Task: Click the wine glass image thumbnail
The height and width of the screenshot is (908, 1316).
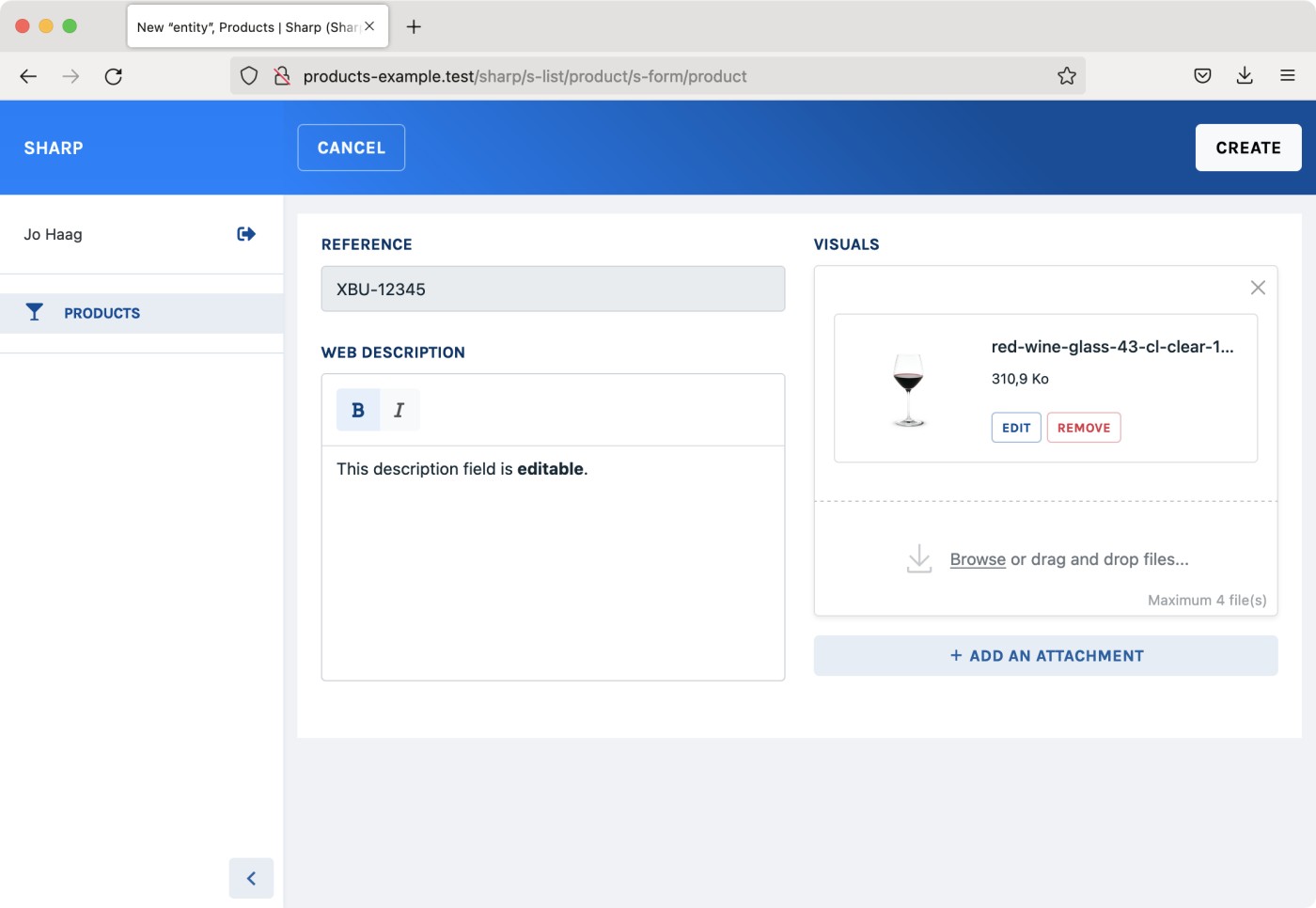Action: [908, 389]
